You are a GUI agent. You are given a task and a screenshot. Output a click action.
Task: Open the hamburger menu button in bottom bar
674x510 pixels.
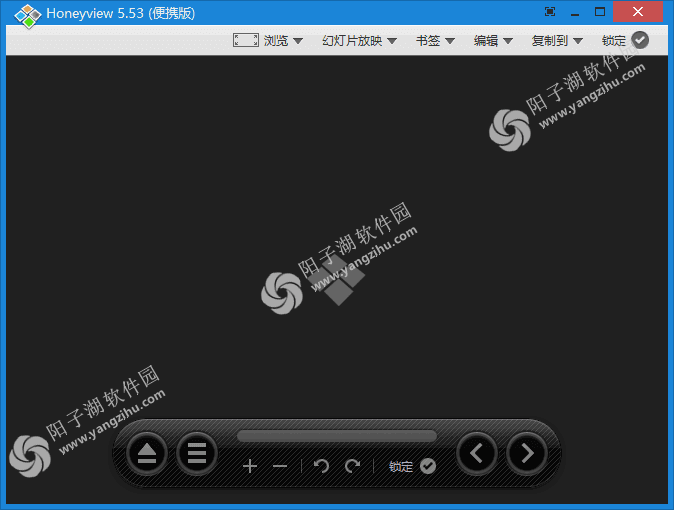(197, 454)
